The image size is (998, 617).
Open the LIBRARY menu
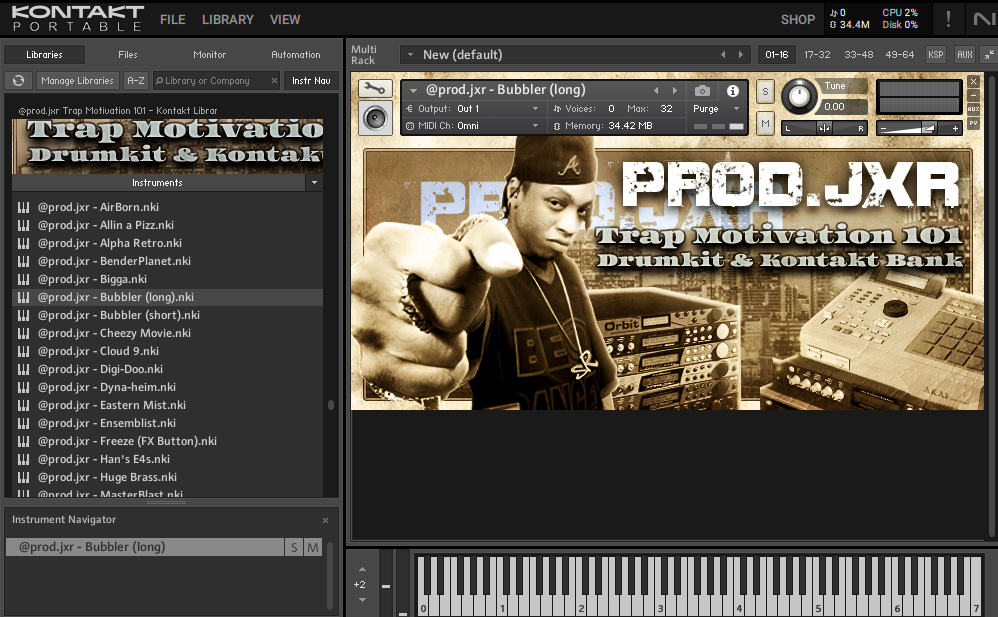[x=228, y=20]
